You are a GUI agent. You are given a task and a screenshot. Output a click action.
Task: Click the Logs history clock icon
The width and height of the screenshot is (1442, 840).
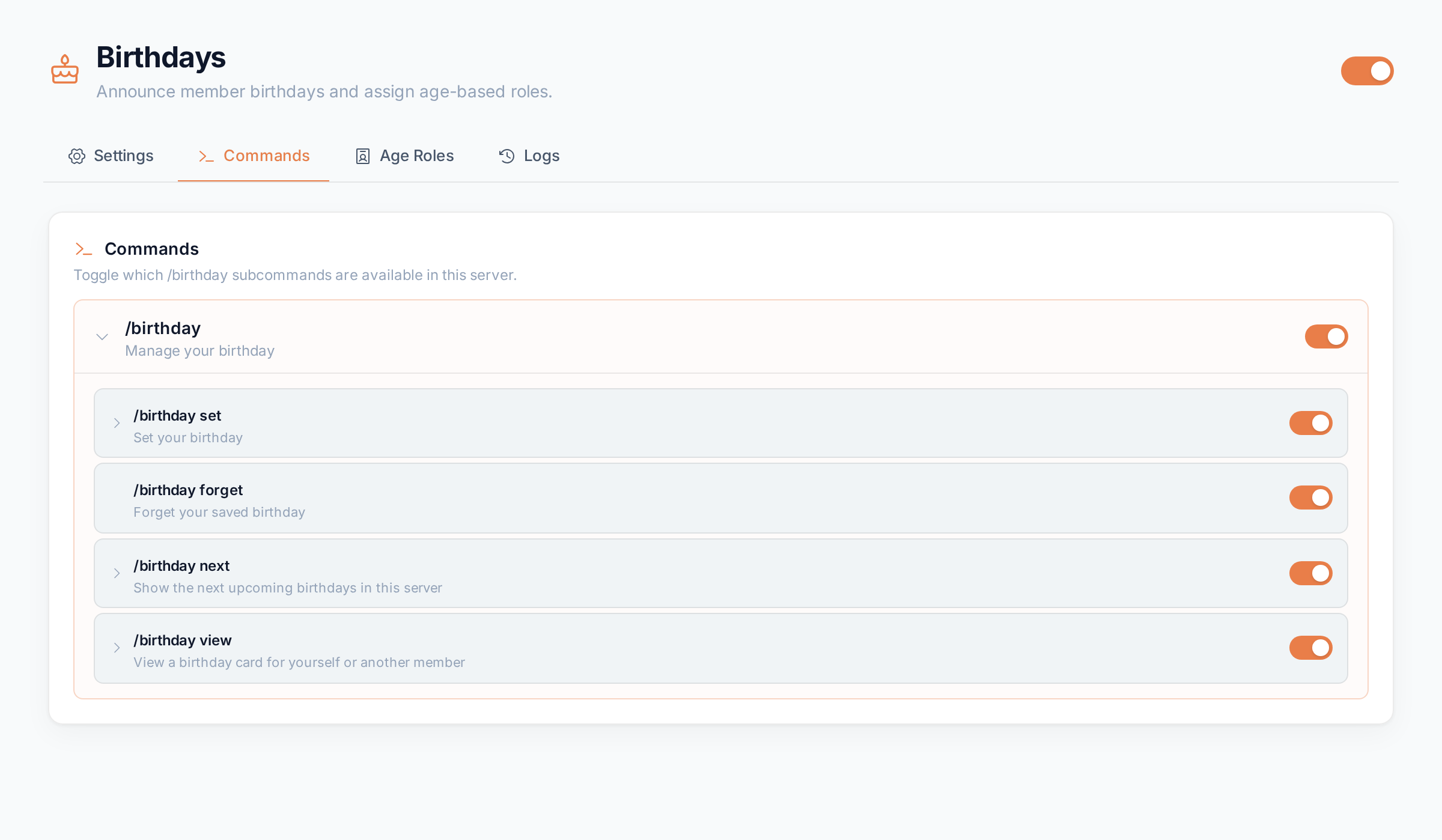pyautogui.click(x=507, y=156)
